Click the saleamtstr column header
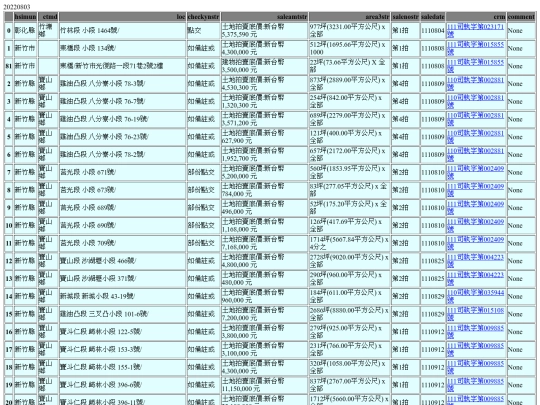 coord(264,17)
